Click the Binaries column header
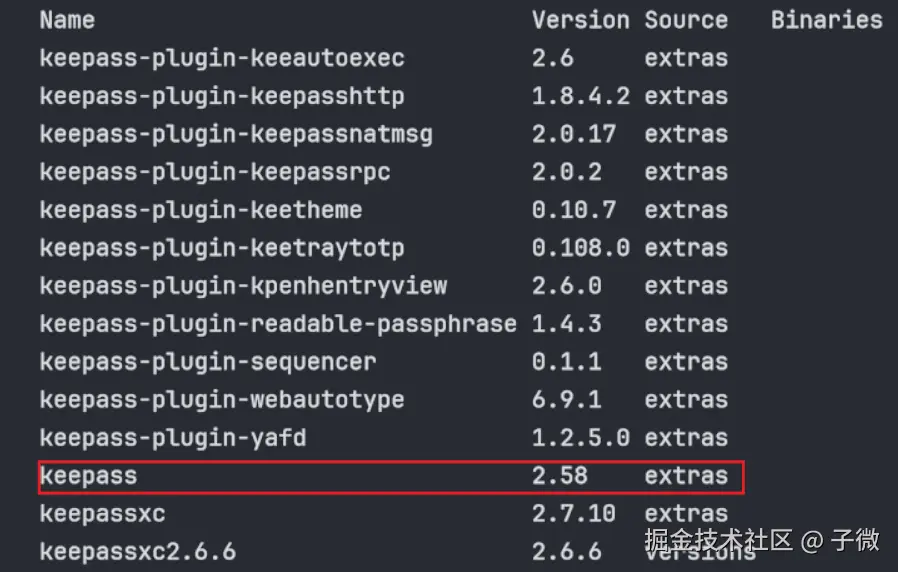Screen dimensions: 898x572 pyautogui.click(x=826, y=20)
